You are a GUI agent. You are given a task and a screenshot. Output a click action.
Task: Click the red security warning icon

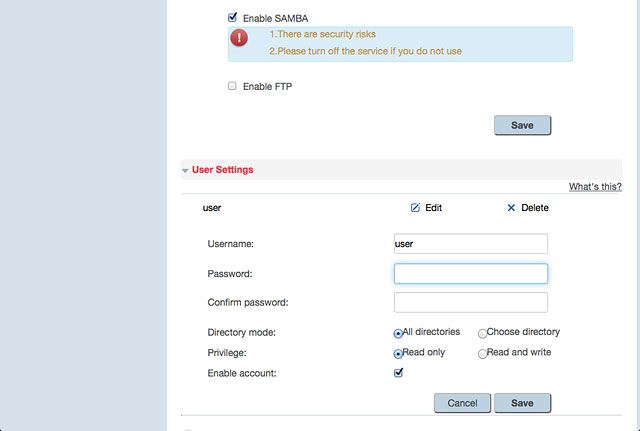click(x=239, y=38)
